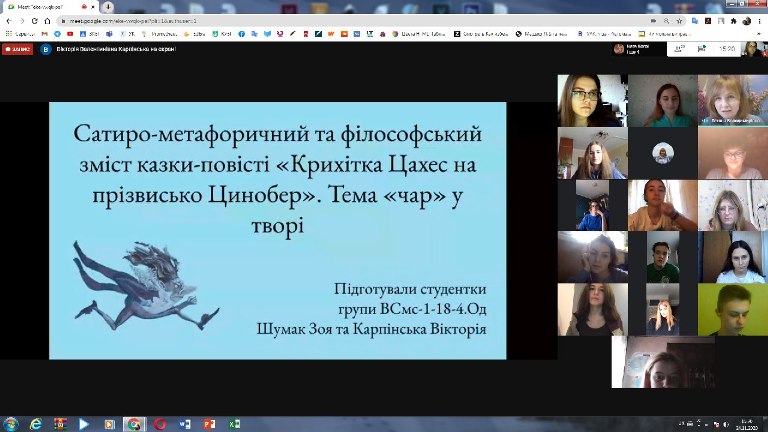The image size is (768, 432).
Task: Open Opera from the taskbar
Action: pyautogui.click(x=160, y=424)
